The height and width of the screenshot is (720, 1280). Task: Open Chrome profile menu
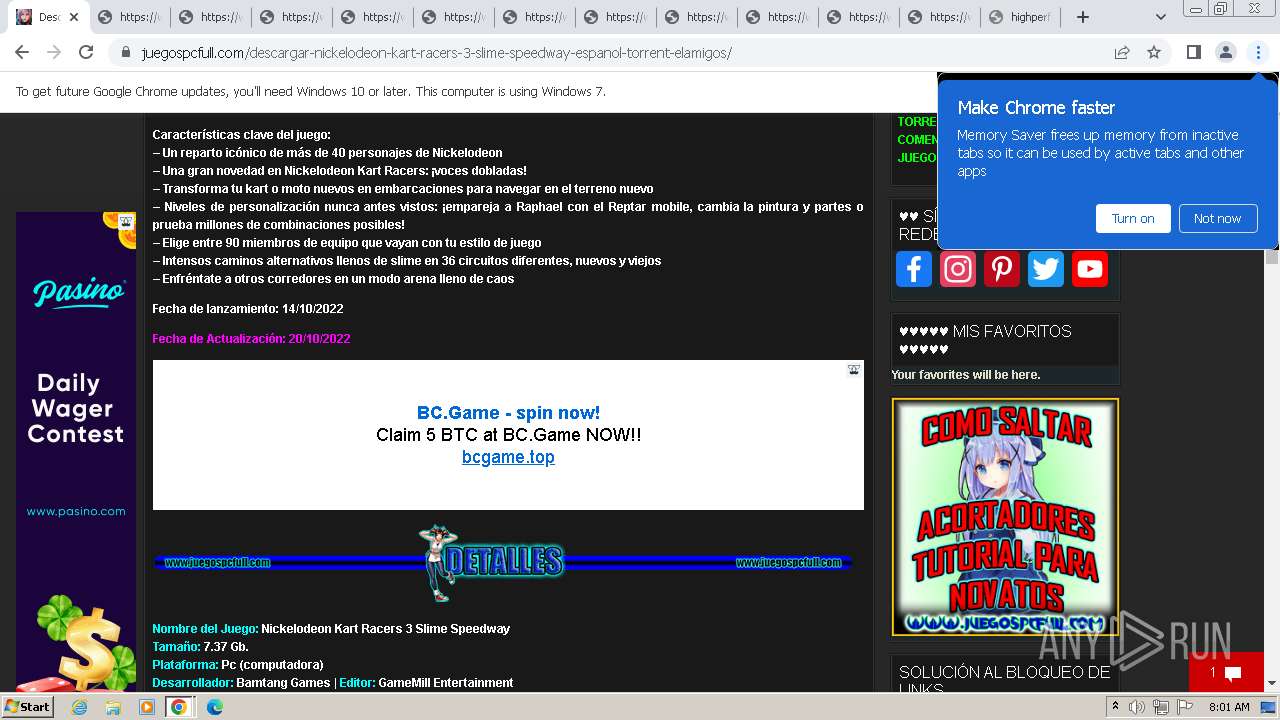(1225, 52)
